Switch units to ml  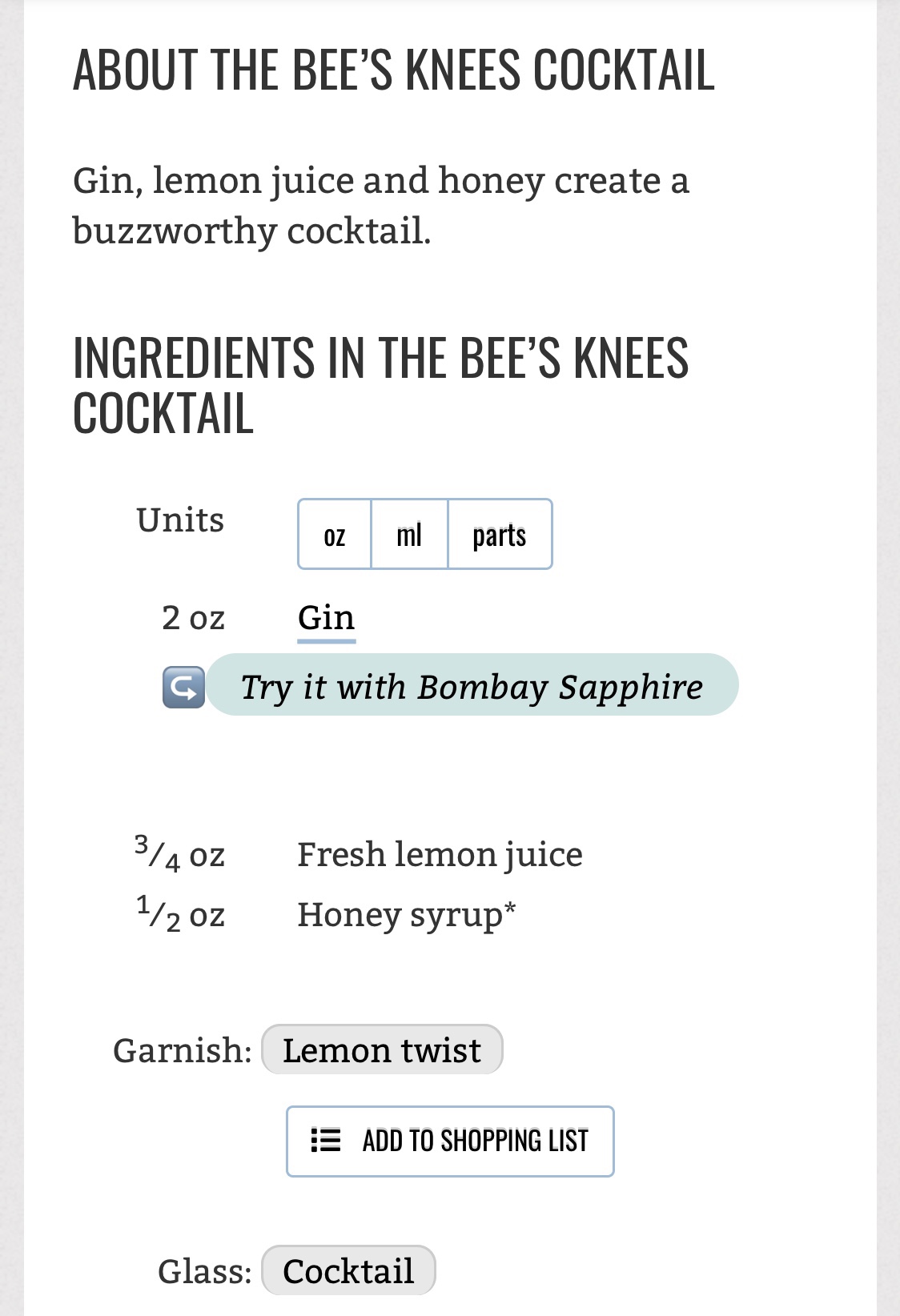pyautogui.click(x=409, y=535)
